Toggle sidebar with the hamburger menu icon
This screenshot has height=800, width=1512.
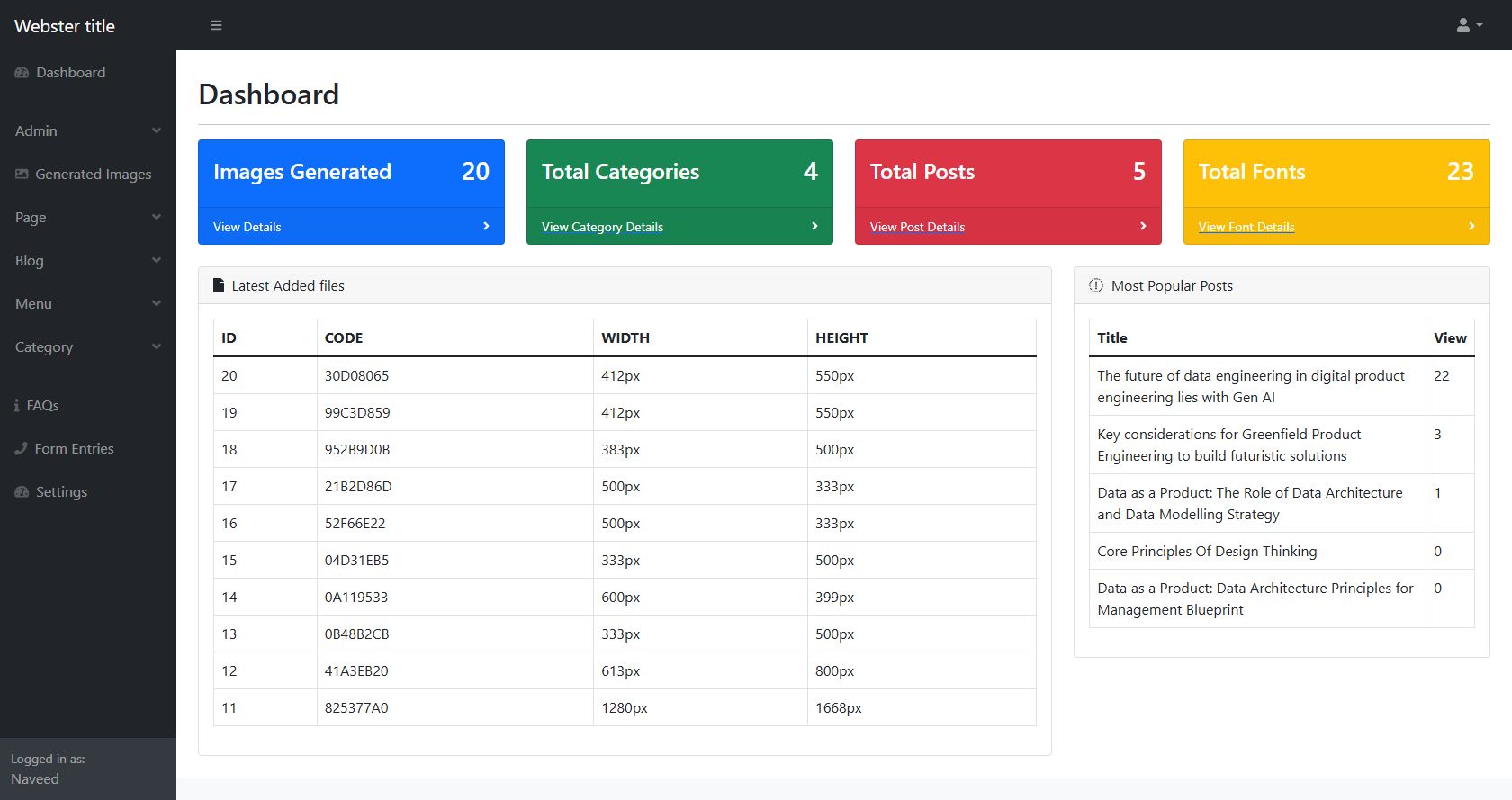pos(216,25)
